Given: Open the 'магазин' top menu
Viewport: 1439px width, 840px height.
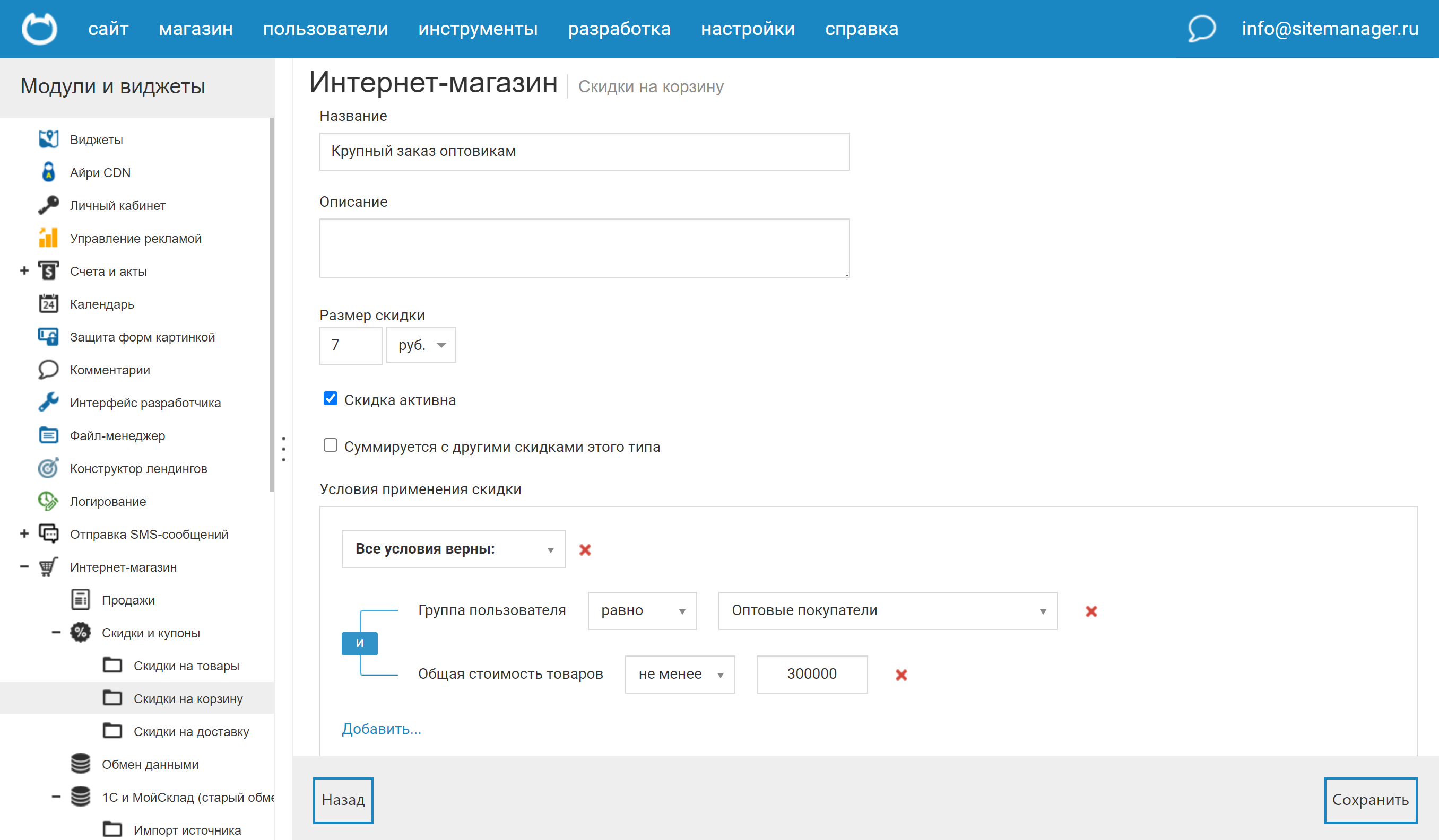Looking at the screenshot, I should tap(195, 29).
